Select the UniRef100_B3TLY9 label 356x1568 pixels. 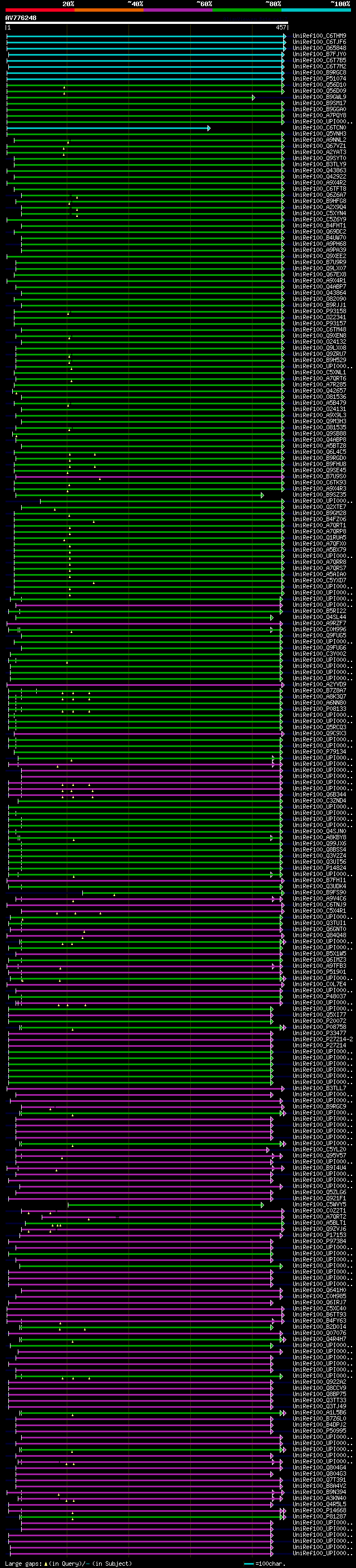click(x=319, y=164)
